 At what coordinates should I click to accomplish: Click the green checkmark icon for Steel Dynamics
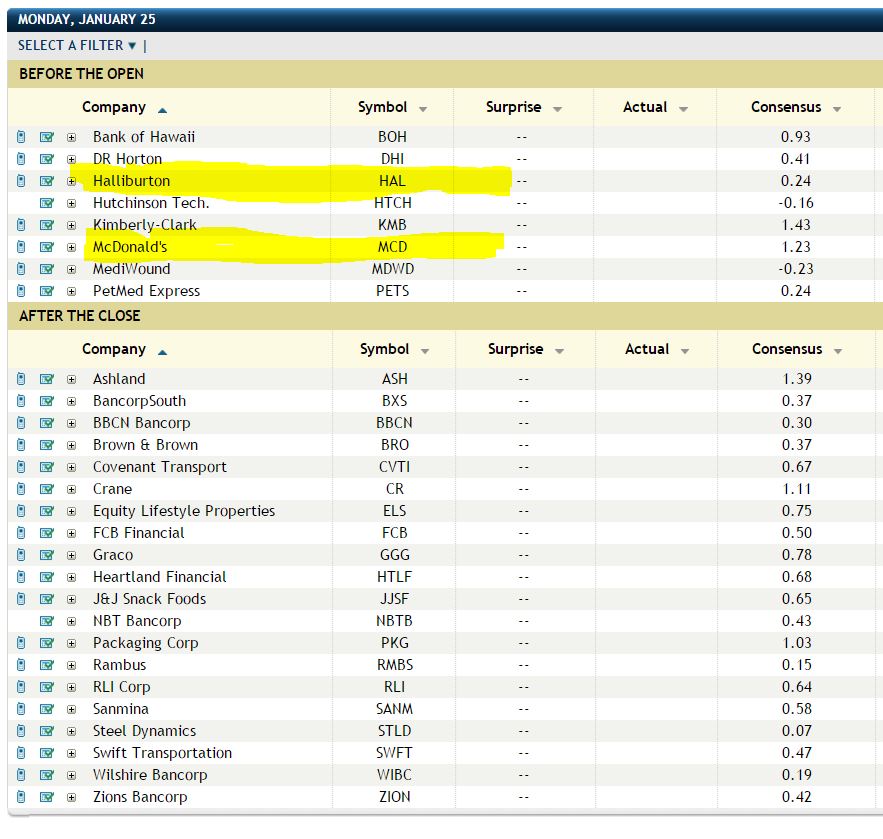pos(47,731)
